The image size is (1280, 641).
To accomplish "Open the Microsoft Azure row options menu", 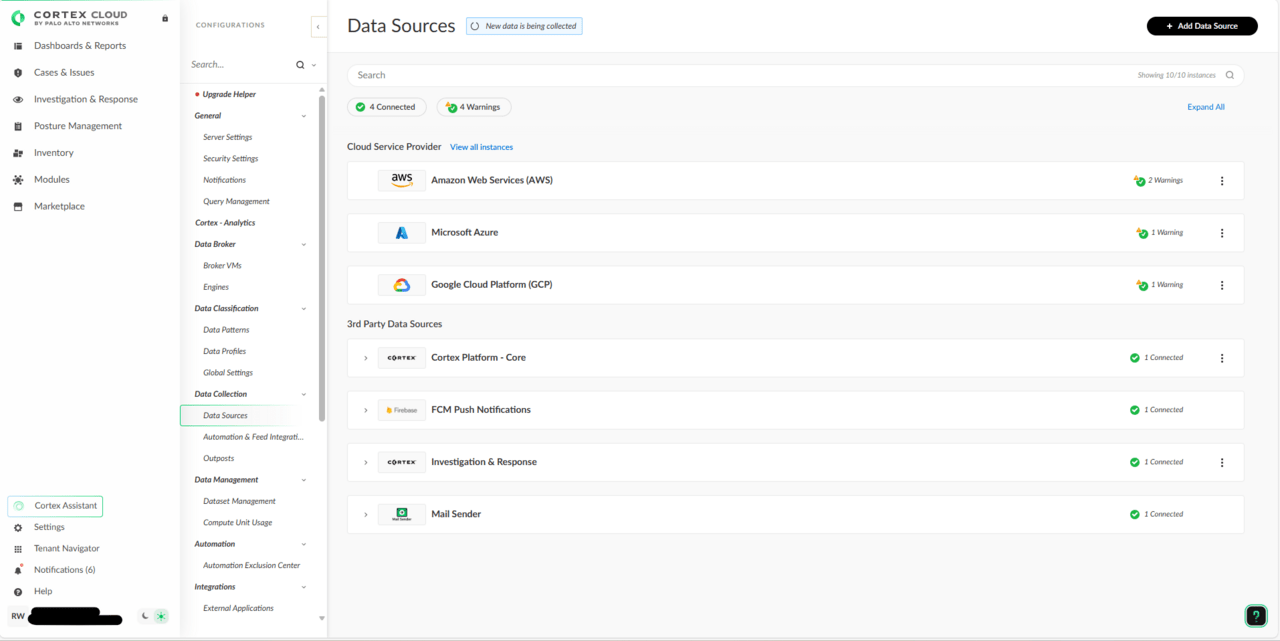I will click(1222, 233).
